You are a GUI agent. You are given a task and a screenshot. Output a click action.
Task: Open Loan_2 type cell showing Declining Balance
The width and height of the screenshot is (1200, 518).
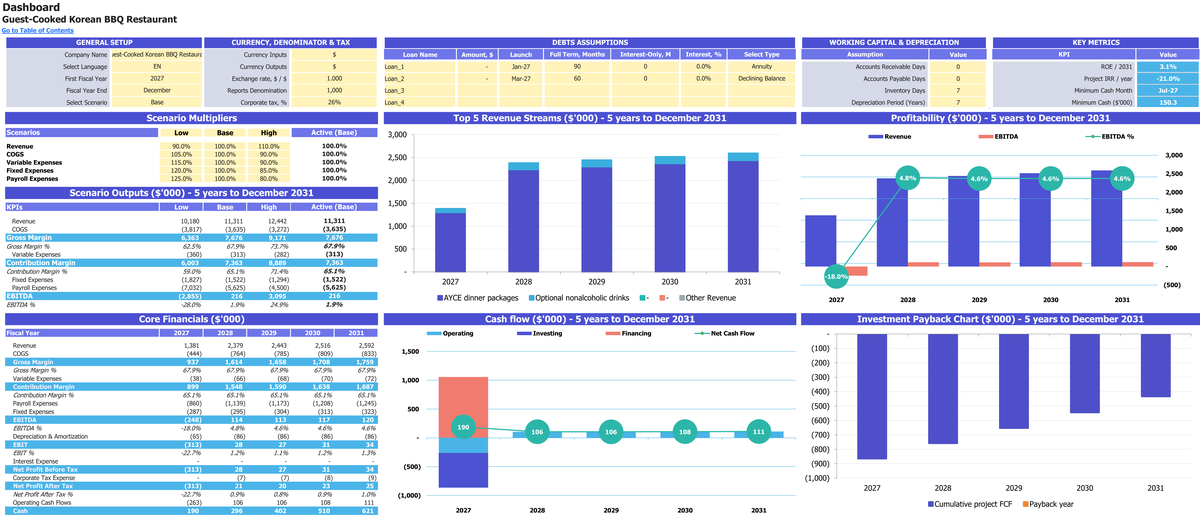click(x=761, y=78)
